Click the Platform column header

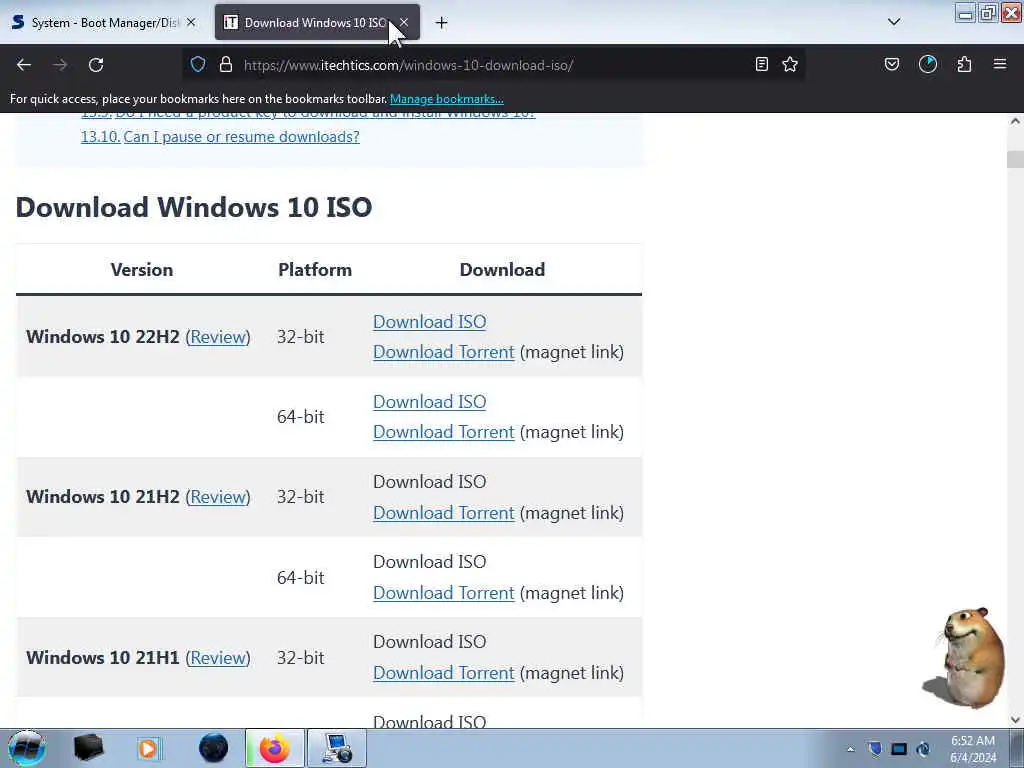tap(315, 270)
